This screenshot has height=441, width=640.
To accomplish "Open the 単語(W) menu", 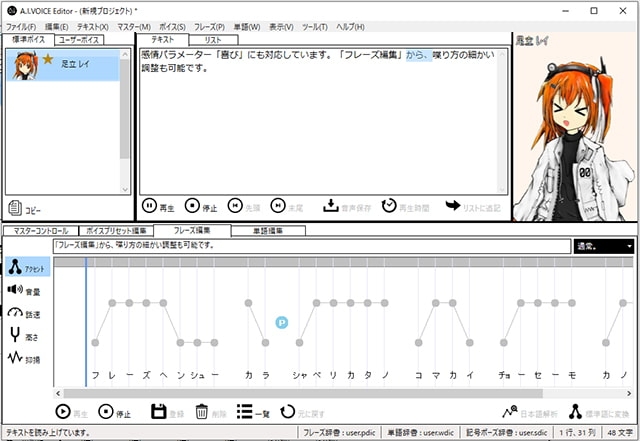I will [x=247, y=27].
